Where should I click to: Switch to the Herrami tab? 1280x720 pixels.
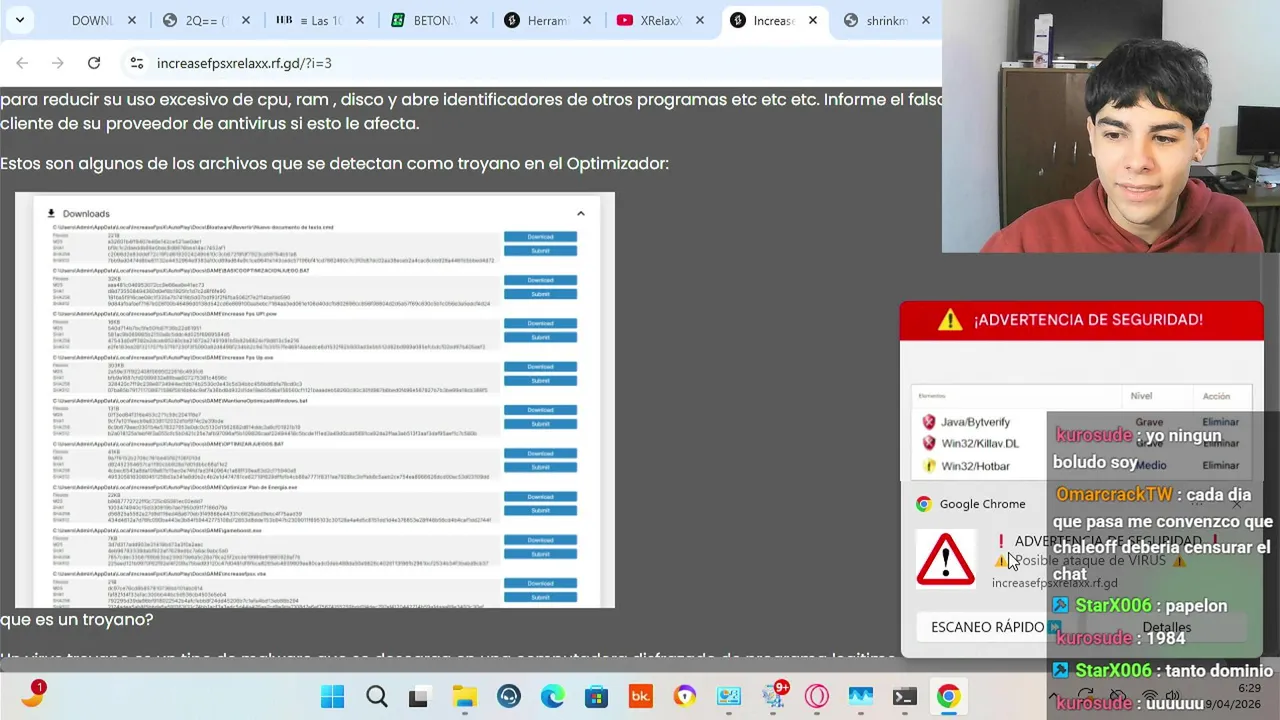coord(547,20)
